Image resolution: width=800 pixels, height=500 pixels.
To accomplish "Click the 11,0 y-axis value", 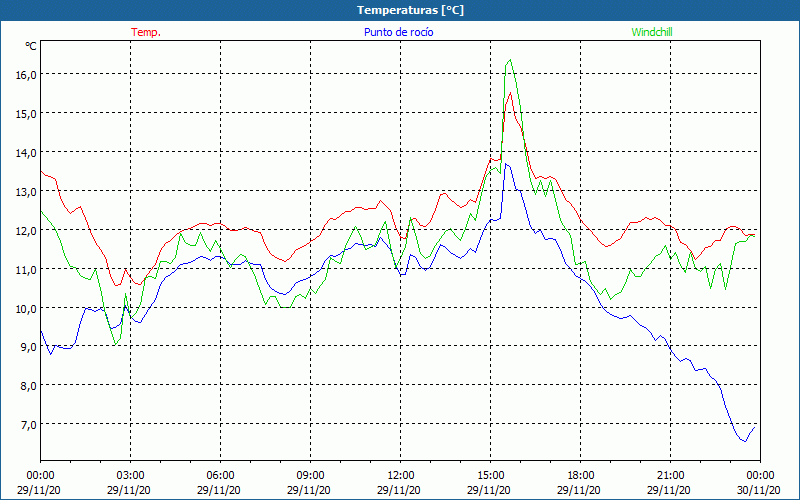I will coord(26,269).
